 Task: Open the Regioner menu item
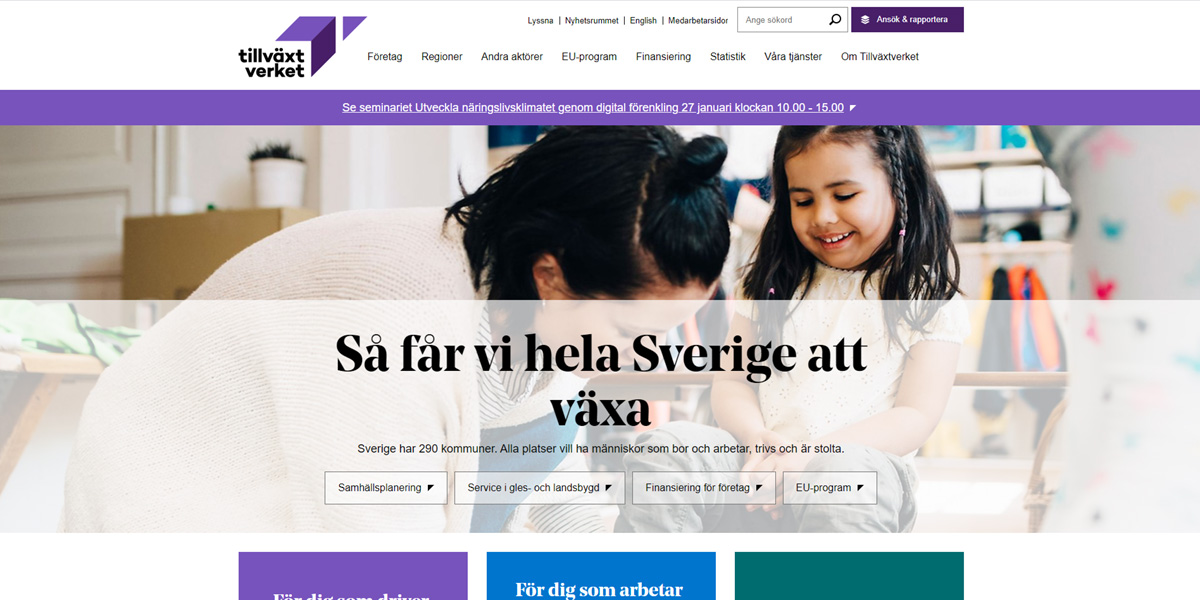[442, 57]
